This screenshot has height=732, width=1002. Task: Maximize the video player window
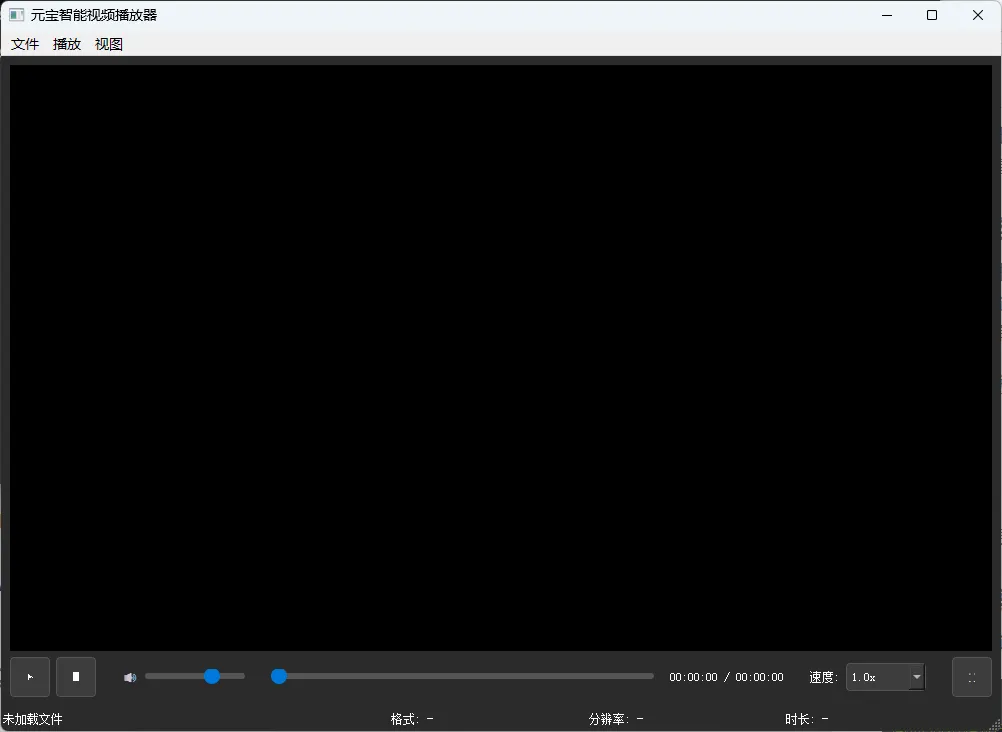tap(932, 15)
